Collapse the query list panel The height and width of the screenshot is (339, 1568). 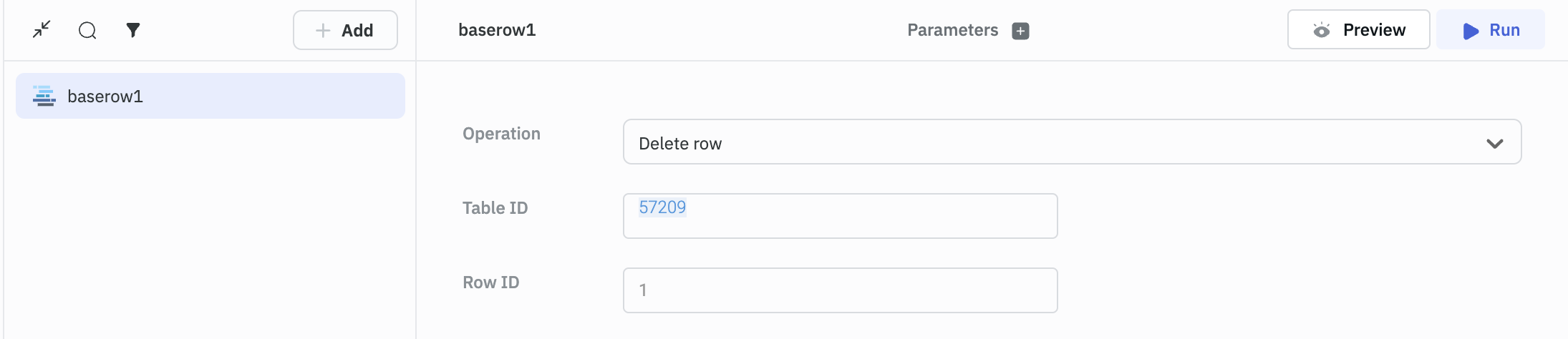42,29
